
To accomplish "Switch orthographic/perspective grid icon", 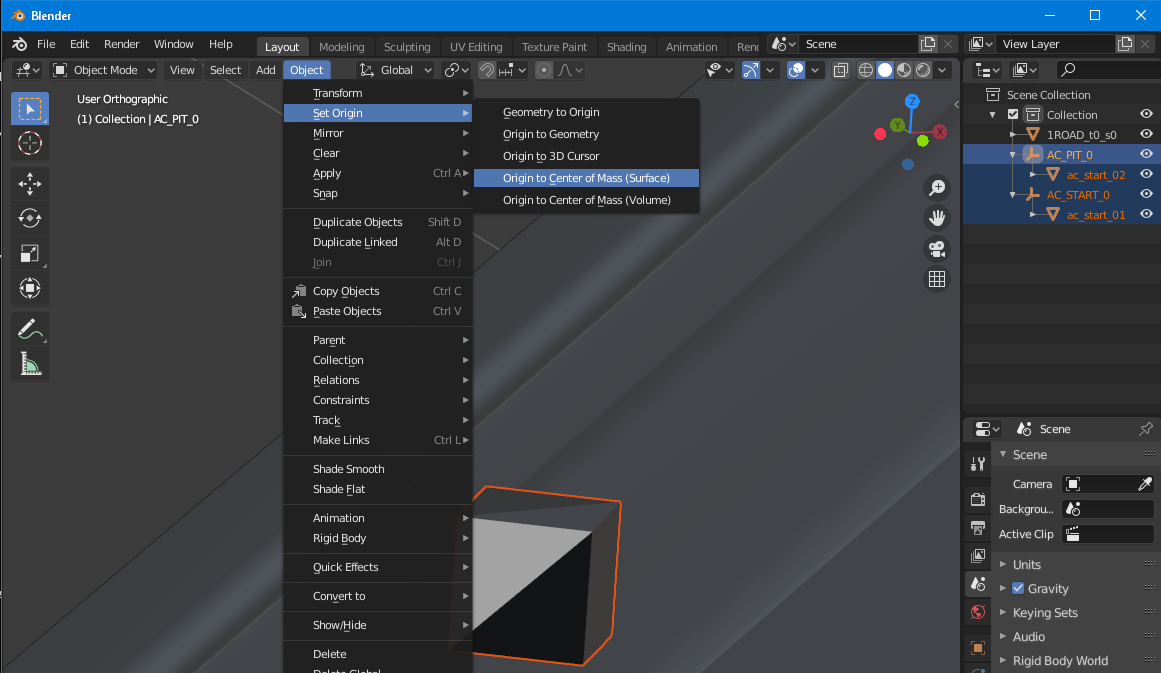I will [x=937, y=279].
